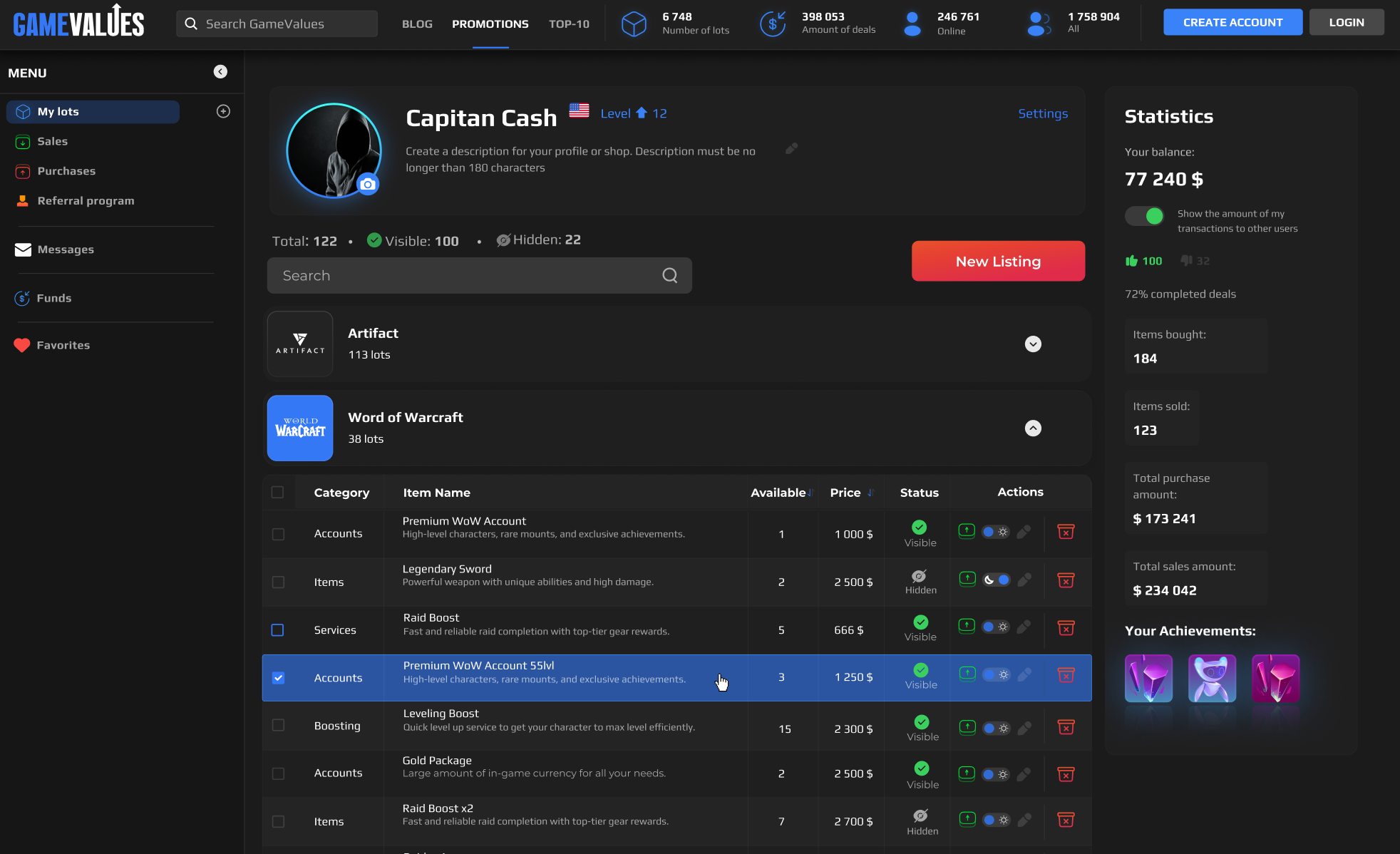The image size is (1400, 854).
Task: Click the New Listing button
Action: point(998,261)
